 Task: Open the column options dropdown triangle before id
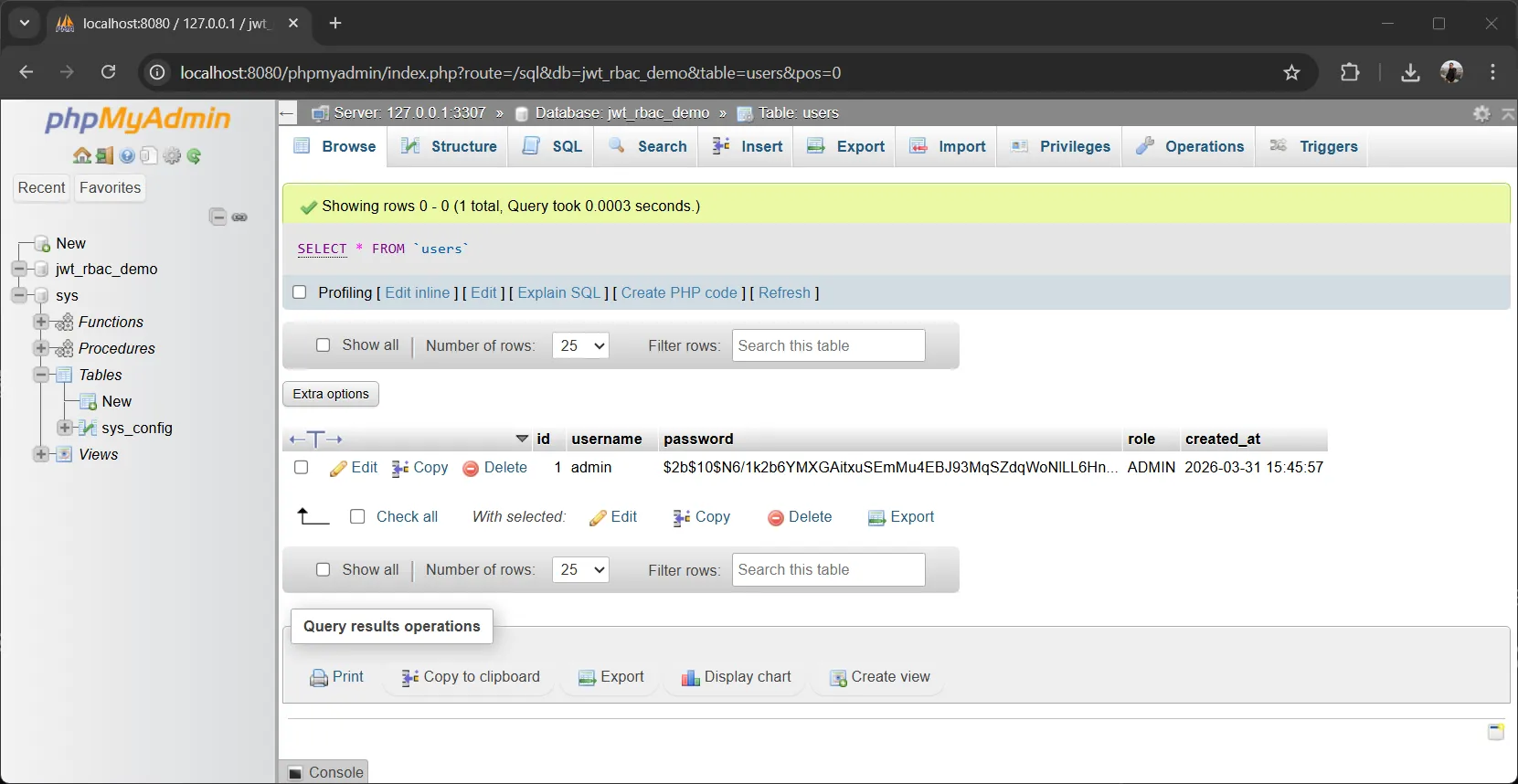click(x=522, y=440)
